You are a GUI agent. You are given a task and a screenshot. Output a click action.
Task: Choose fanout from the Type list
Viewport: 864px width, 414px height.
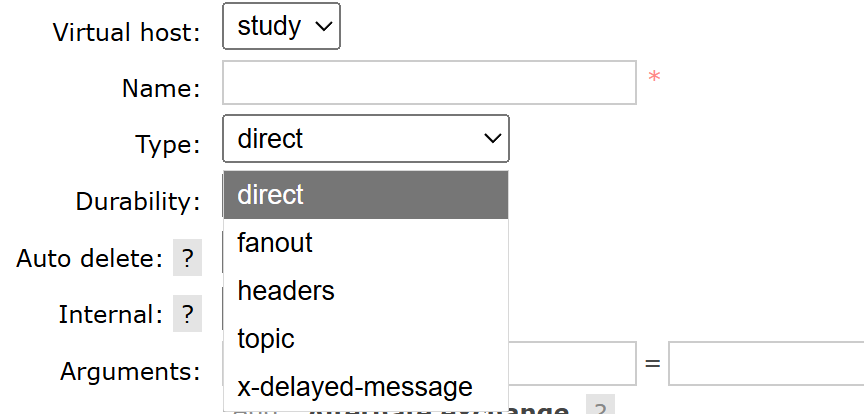(366, 243)
